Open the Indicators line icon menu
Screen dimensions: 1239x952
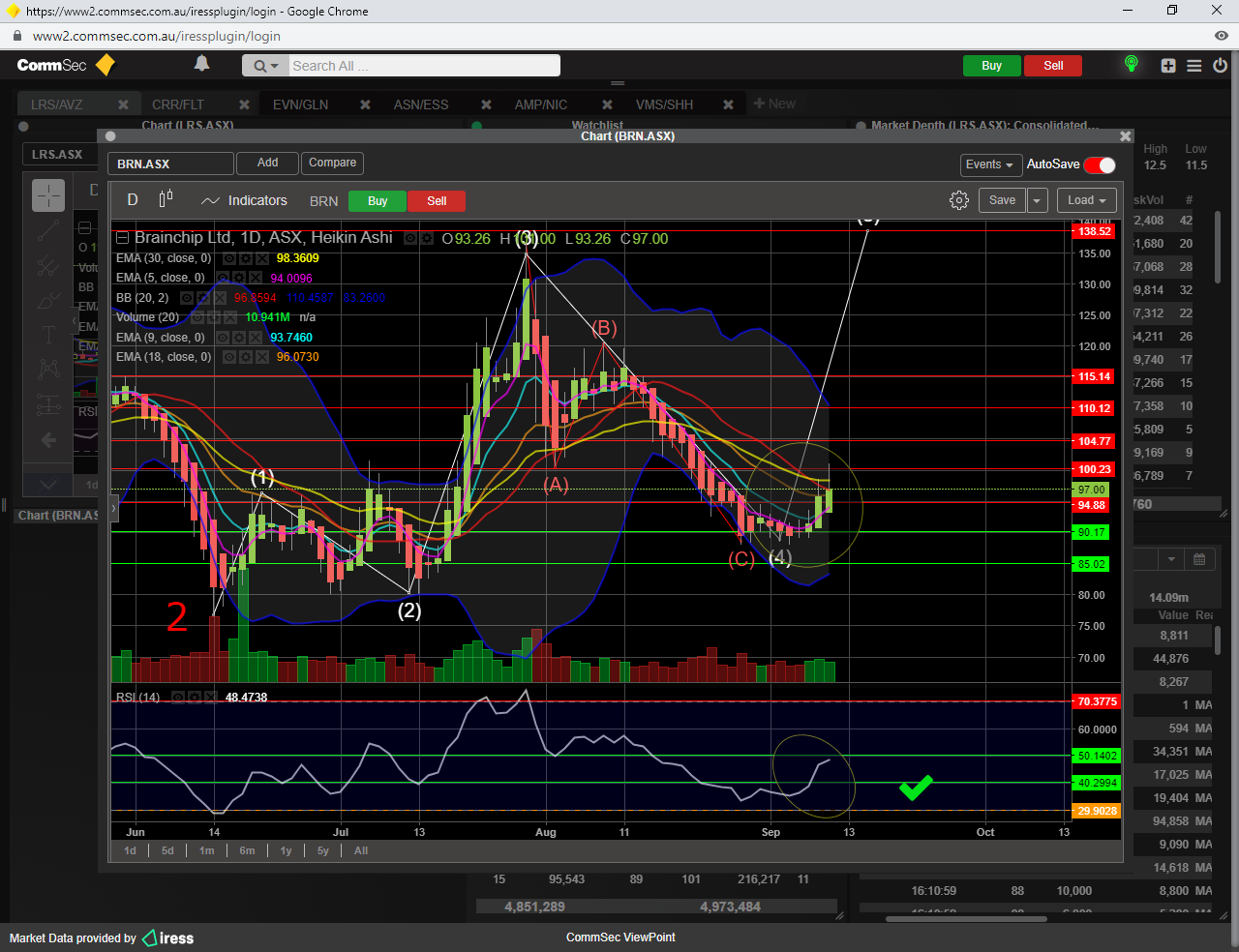pos(210,201)
